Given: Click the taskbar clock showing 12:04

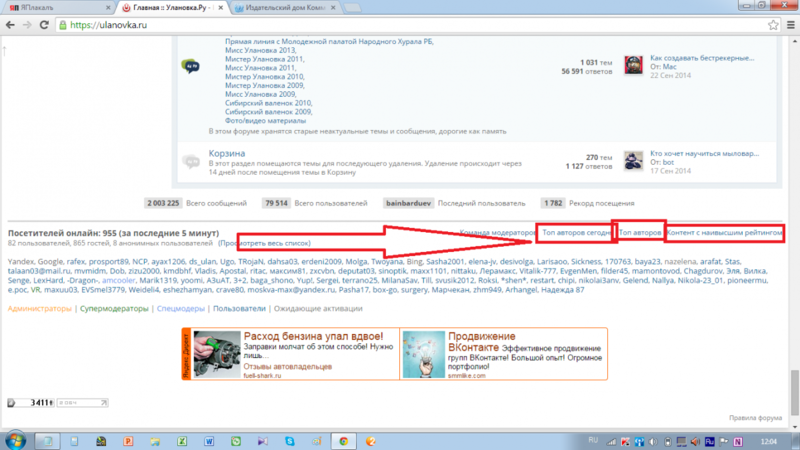Looking at the screenshot, I should [x=768, y=441].
